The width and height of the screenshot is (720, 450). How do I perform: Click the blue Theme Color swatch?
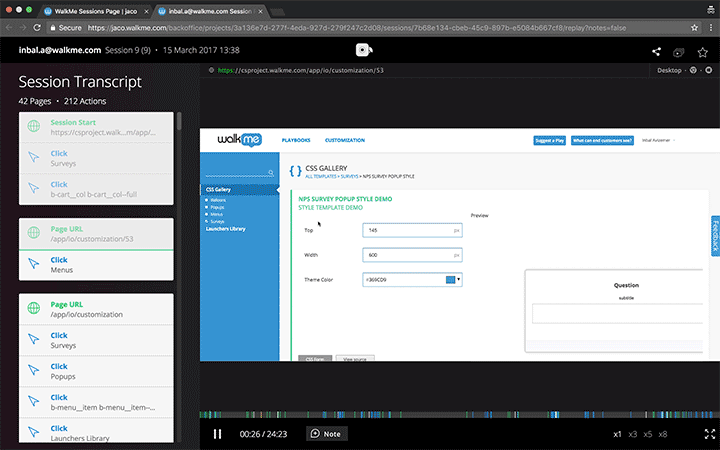click(450, 280)
